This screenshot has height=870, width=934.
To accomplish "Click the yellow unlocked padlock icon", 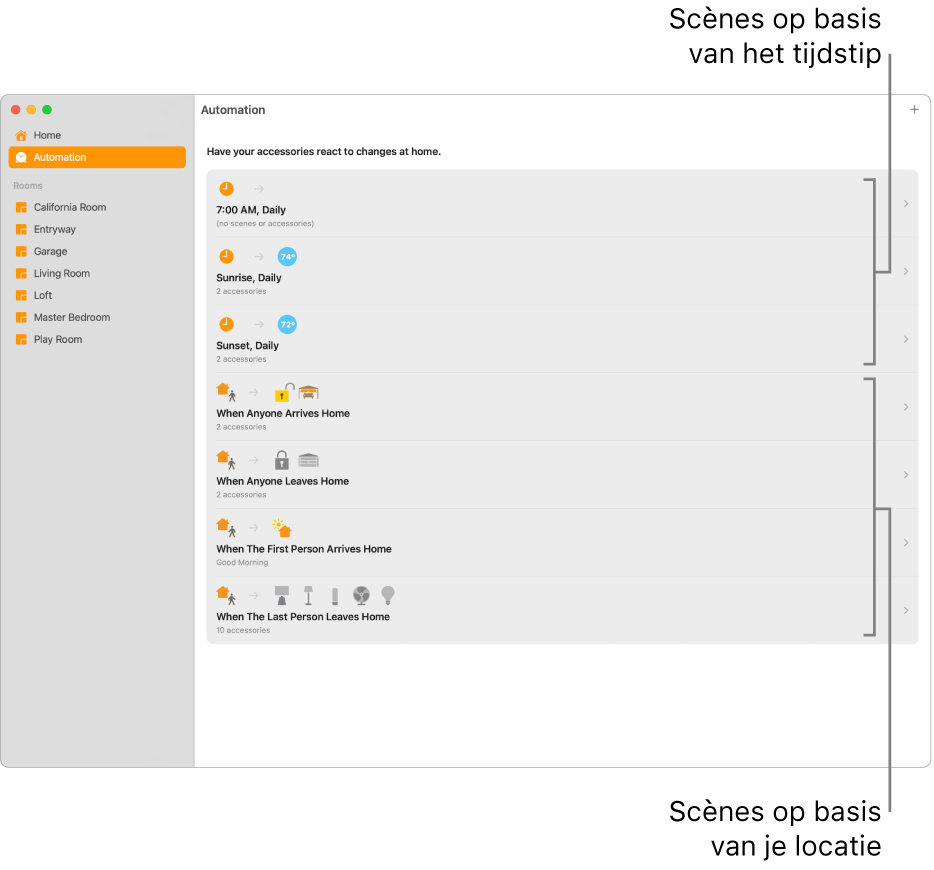I will pos(284,392).
